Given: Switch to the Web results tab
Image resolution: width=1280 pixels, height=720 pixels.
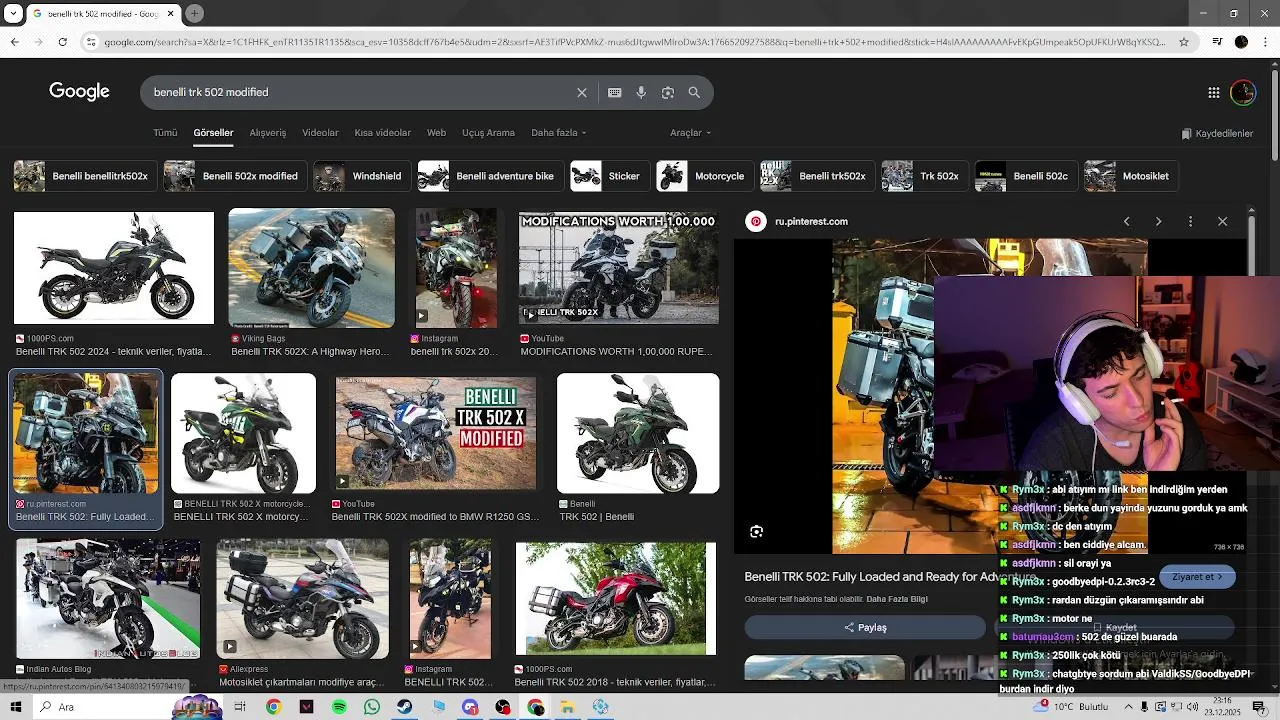Looking at the screenshot, I should tap(436, 132).
